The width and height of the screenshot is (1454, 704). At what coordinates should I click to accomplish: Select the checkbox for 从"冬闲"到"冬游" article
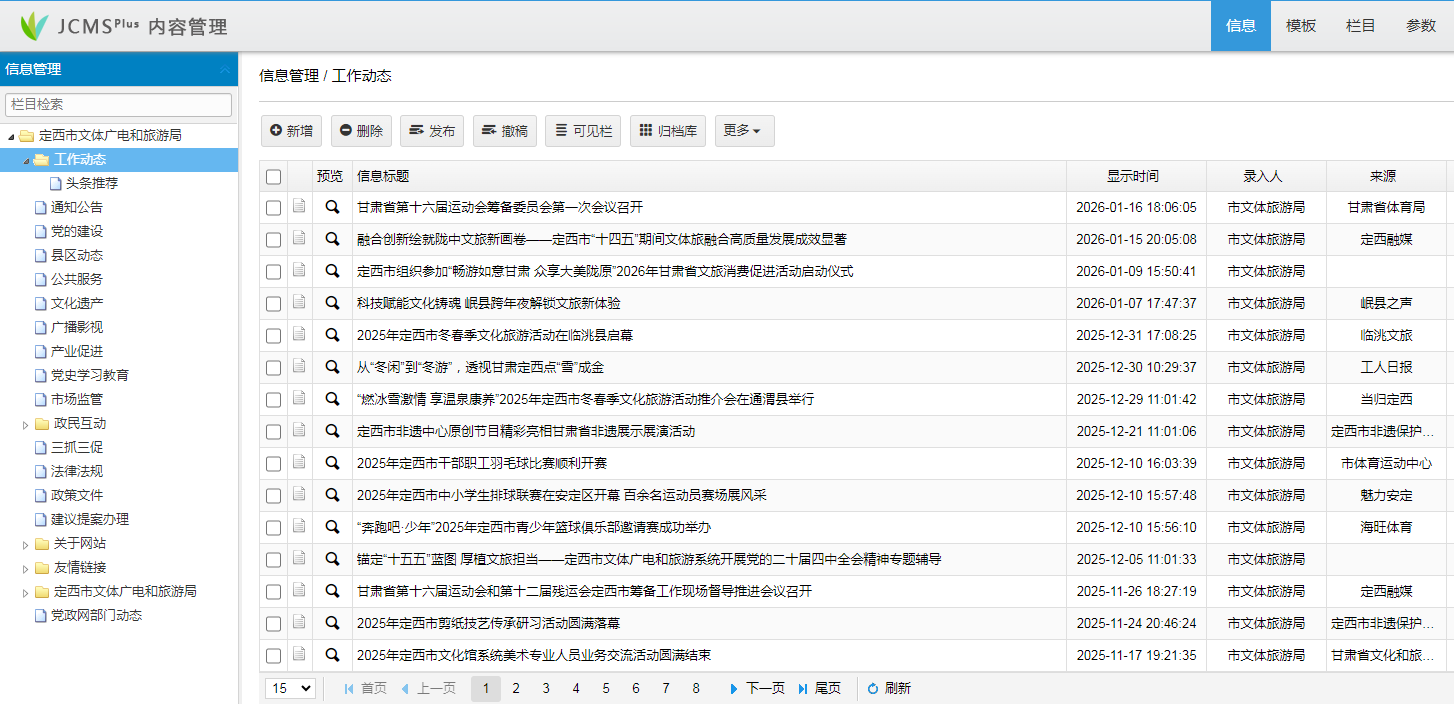pos(274,368)
